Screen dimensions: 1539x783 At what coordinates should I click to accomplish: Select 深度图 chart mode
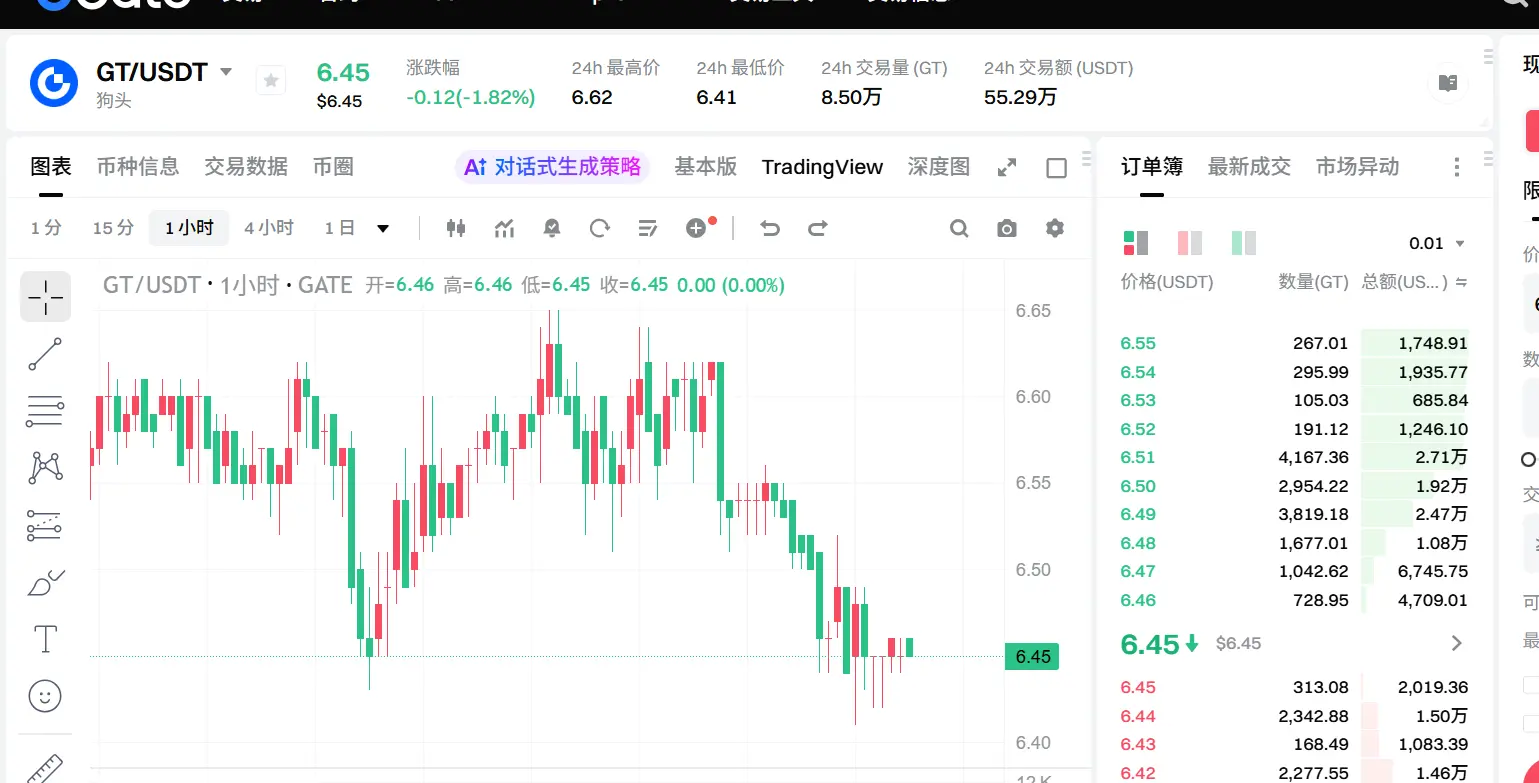tap(939, 167)
